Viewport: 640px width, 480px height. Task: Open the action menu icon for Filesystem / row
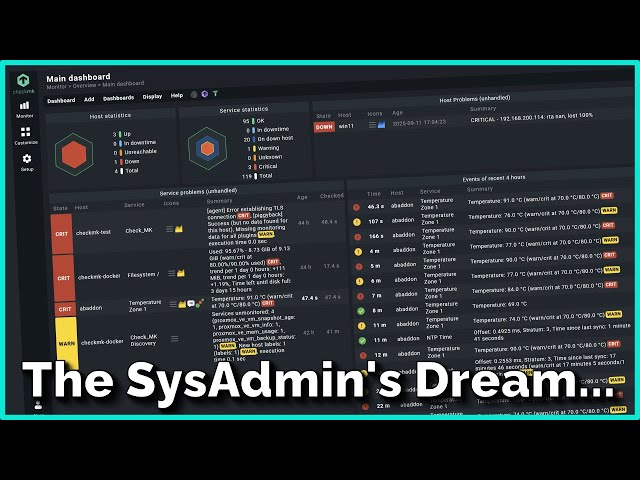click(171, 273)
